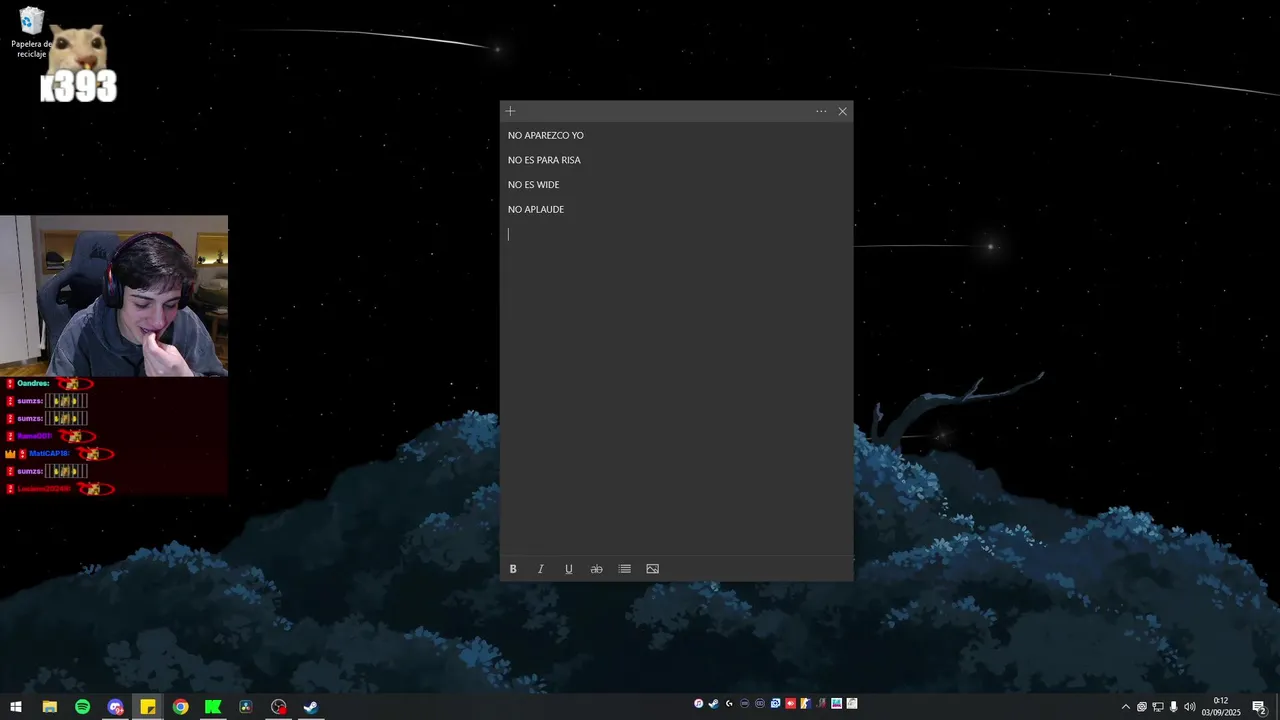1280x720 pixels.
Task: Open the Kick app from the taskbar
Action: coord(213,707)
